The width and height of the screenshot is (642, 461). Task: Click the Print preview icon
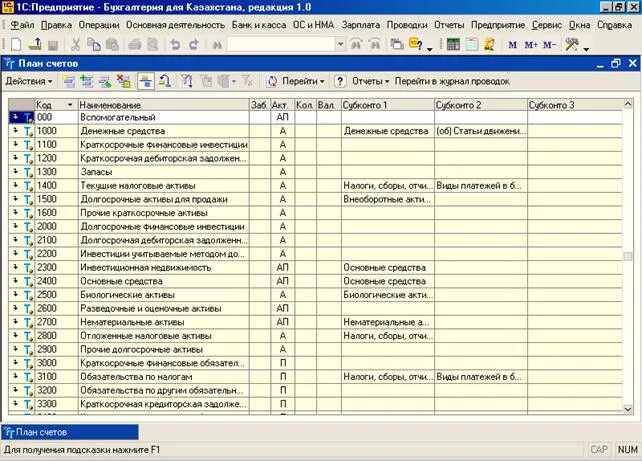tap(152, 44)
